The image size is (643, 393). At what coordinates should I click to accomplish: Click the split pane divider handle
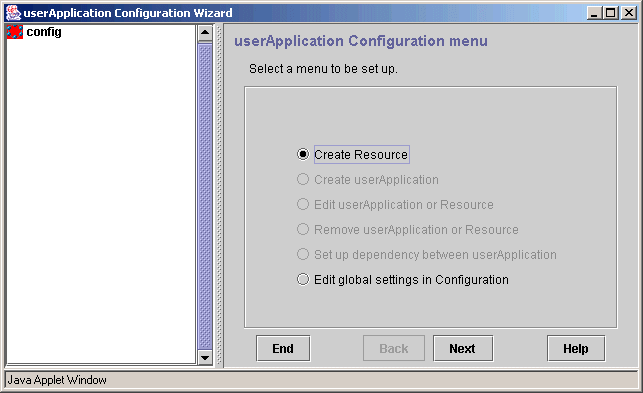tap(219, 195)
